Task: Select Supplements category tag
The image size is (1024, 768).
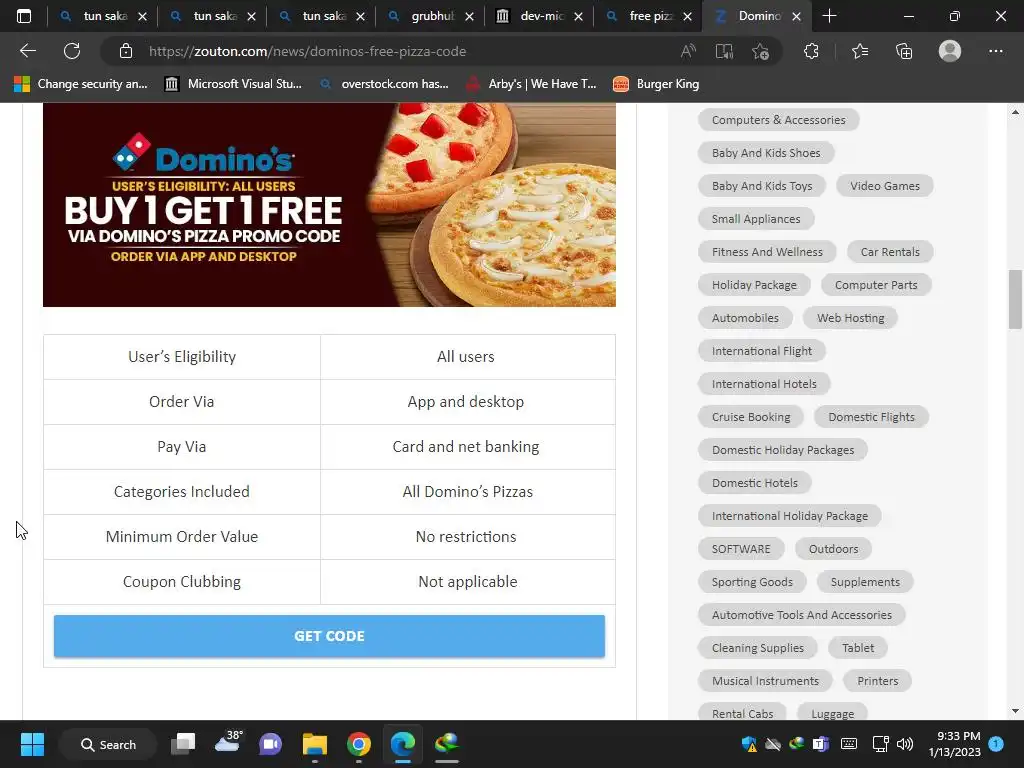Action: click(865, 582)
